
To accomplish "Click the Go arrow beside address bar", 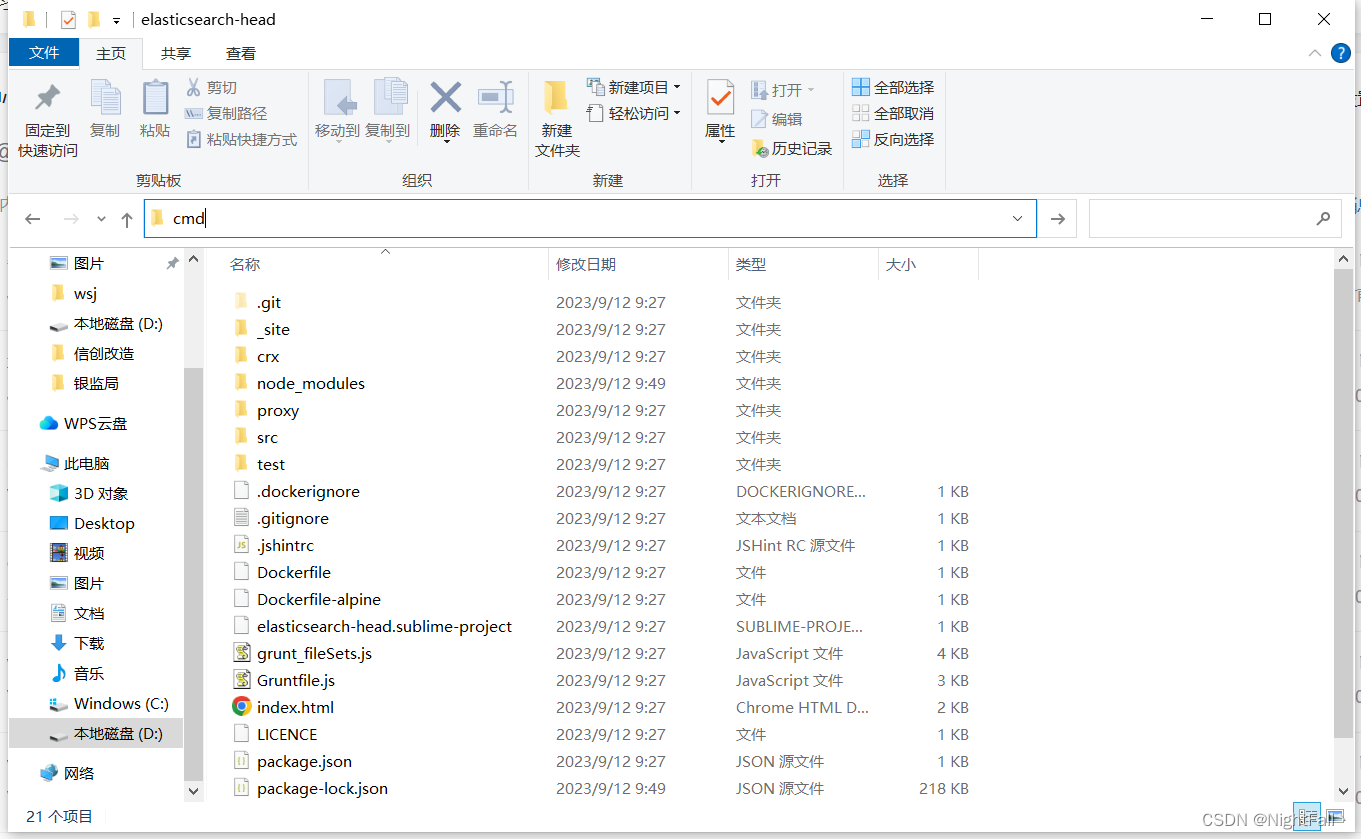I will [x=1057, y=219].
